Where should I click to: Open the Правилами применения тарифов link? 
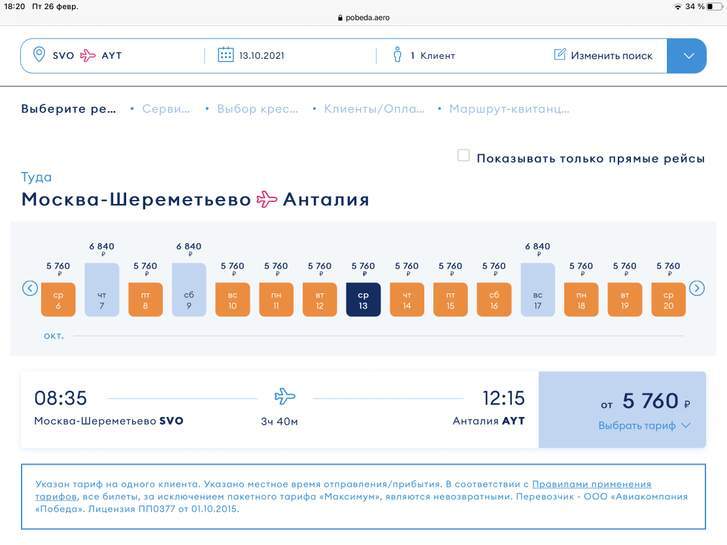(x=590, y=484)
